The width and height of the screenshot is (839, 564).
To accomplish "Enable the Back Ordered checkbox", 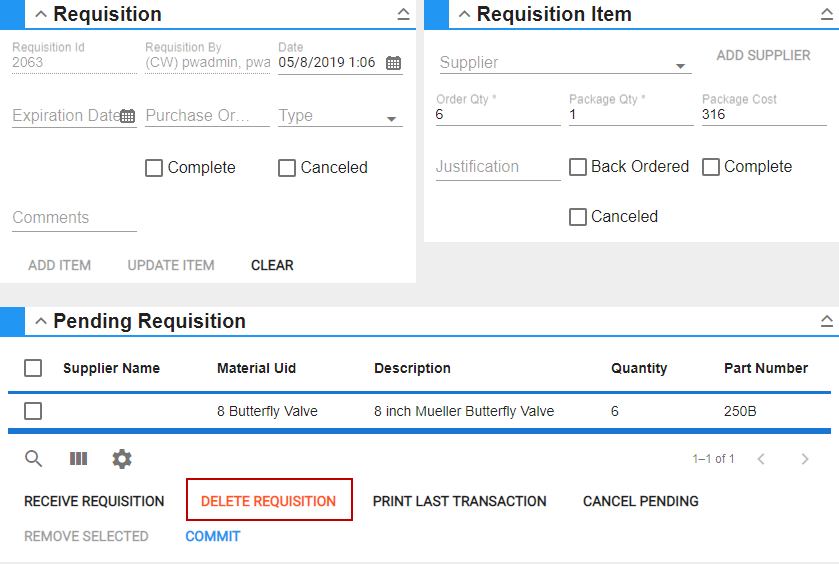I will [578, 167].
